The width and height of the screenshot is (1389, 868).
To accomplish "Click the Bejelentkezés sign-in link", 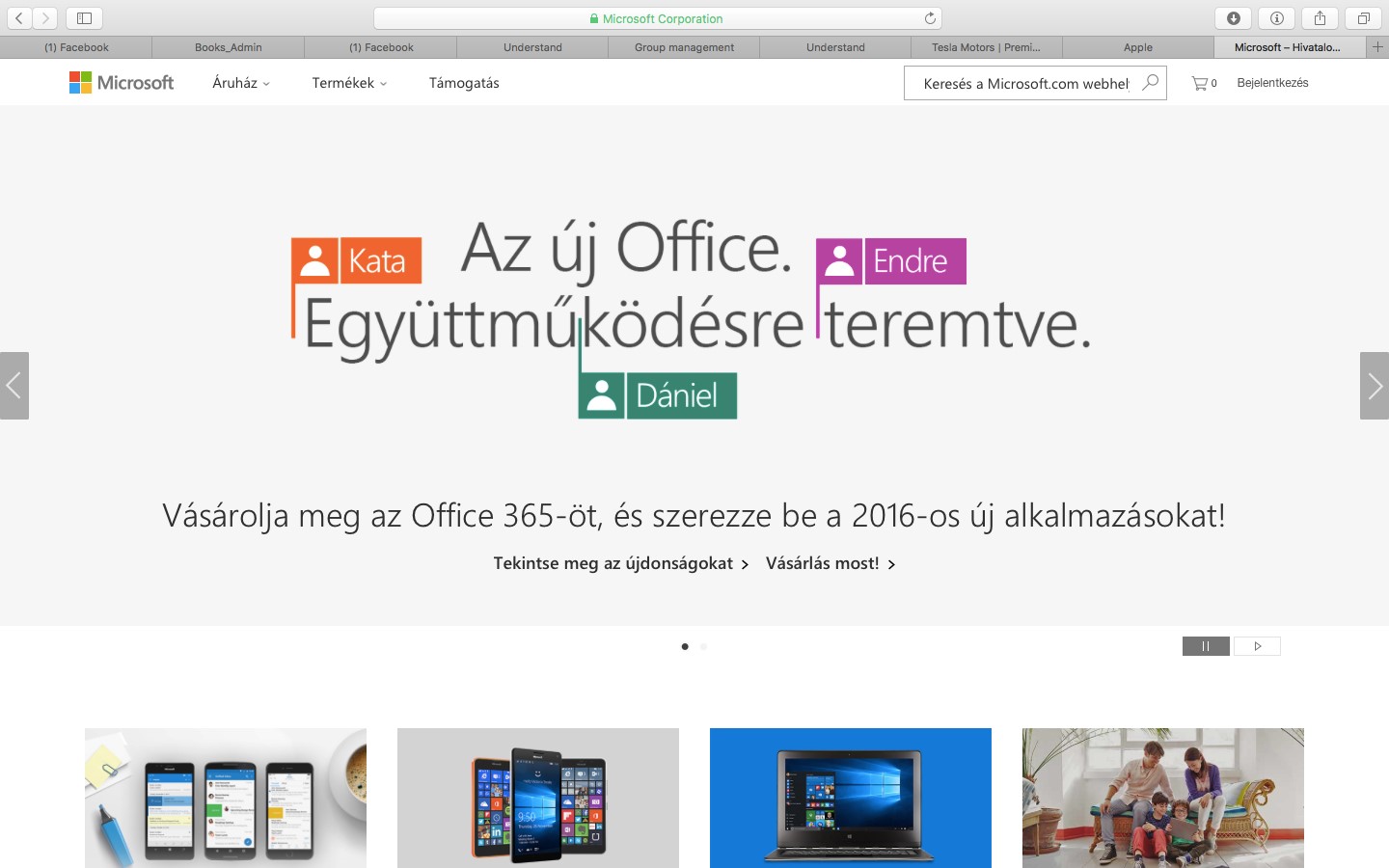I will pyautogui.click(x=1272, y=83).
